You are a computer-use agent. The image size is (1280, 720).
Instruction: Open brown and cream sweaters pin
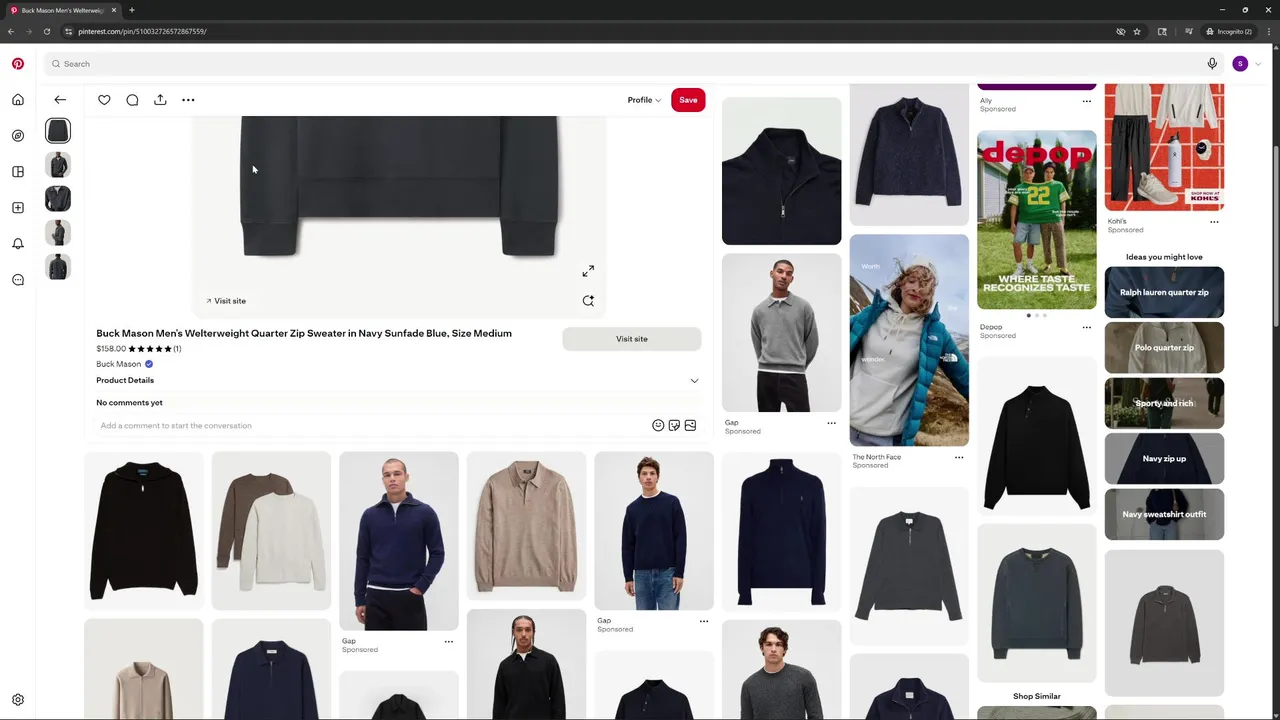271,530
